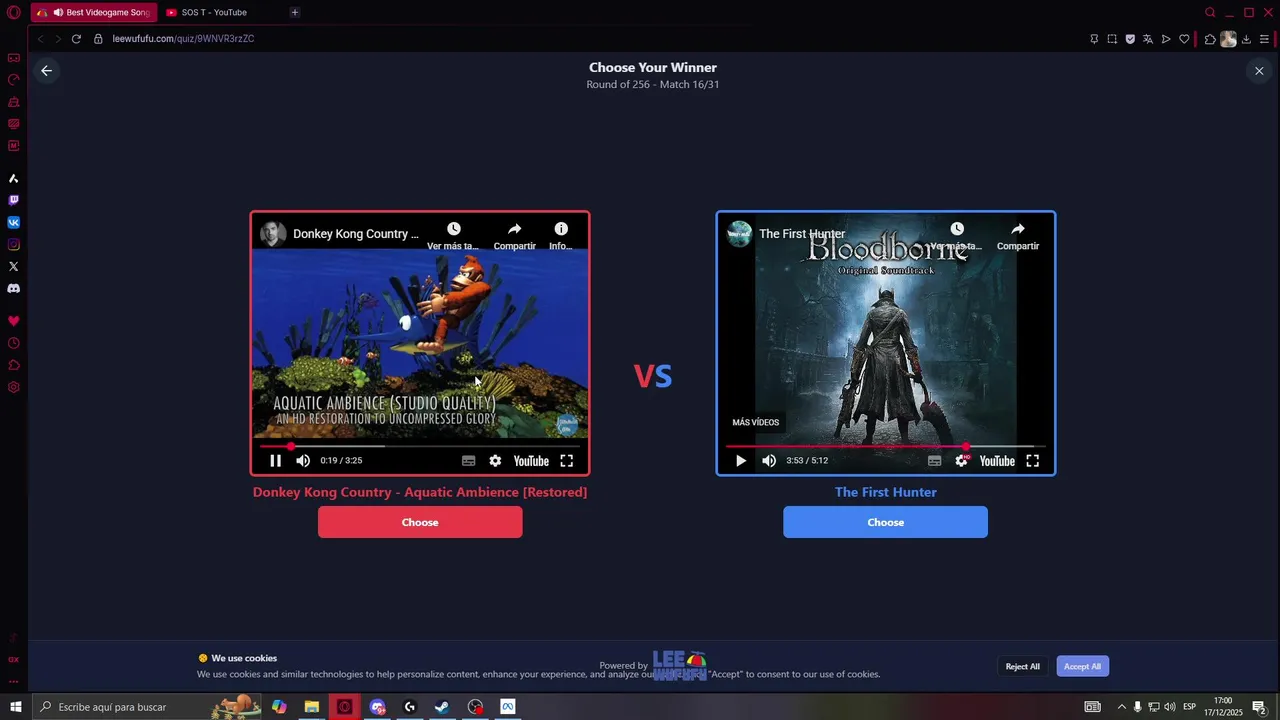The width and height of the screenshot is (1280, 720).
Task: Click Watch later on Donkey Kong video
Action: coord(453,235)
